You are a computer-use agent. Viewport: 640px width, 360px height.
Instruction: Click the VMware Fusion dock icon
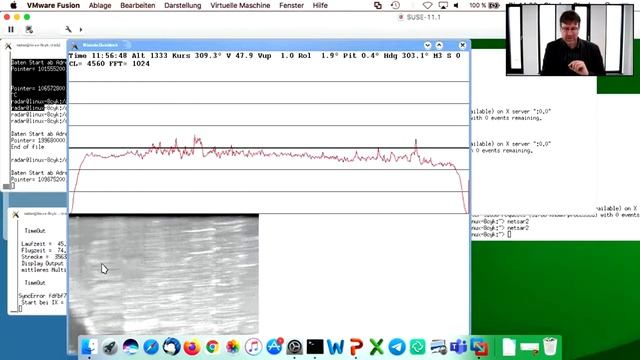click(479, 347)
